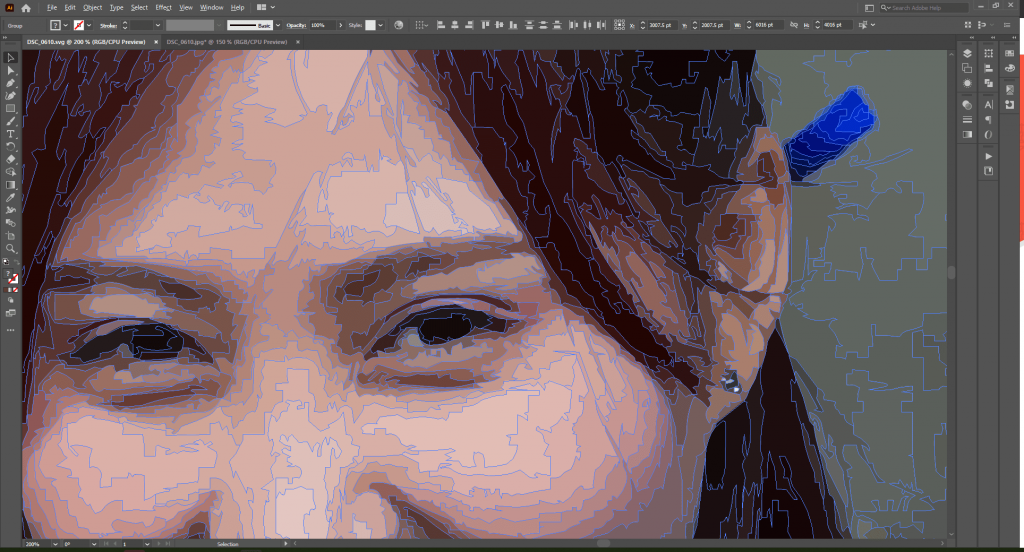Click the stroke none swatch in control bar
The image size is (1024, 552).
(x=79, y=25)
